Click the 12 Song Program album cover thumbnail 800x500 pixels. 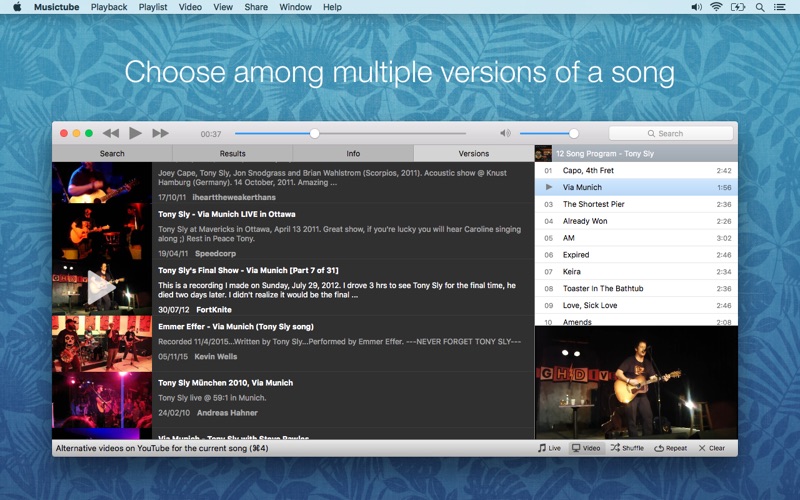coord(543,153)
